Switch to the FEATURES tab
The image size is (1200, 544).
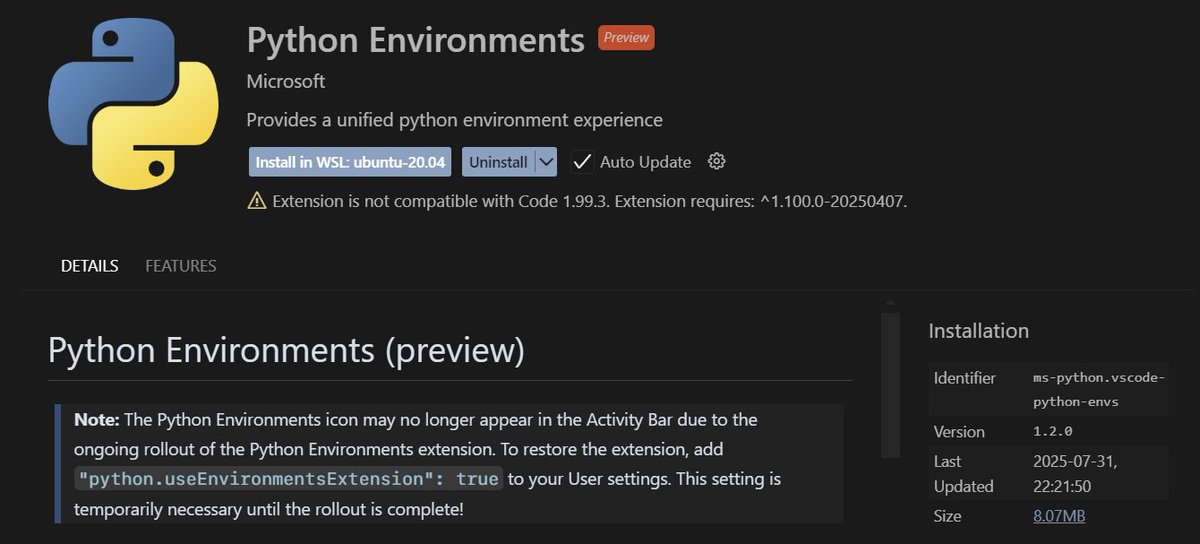(181, 266)
